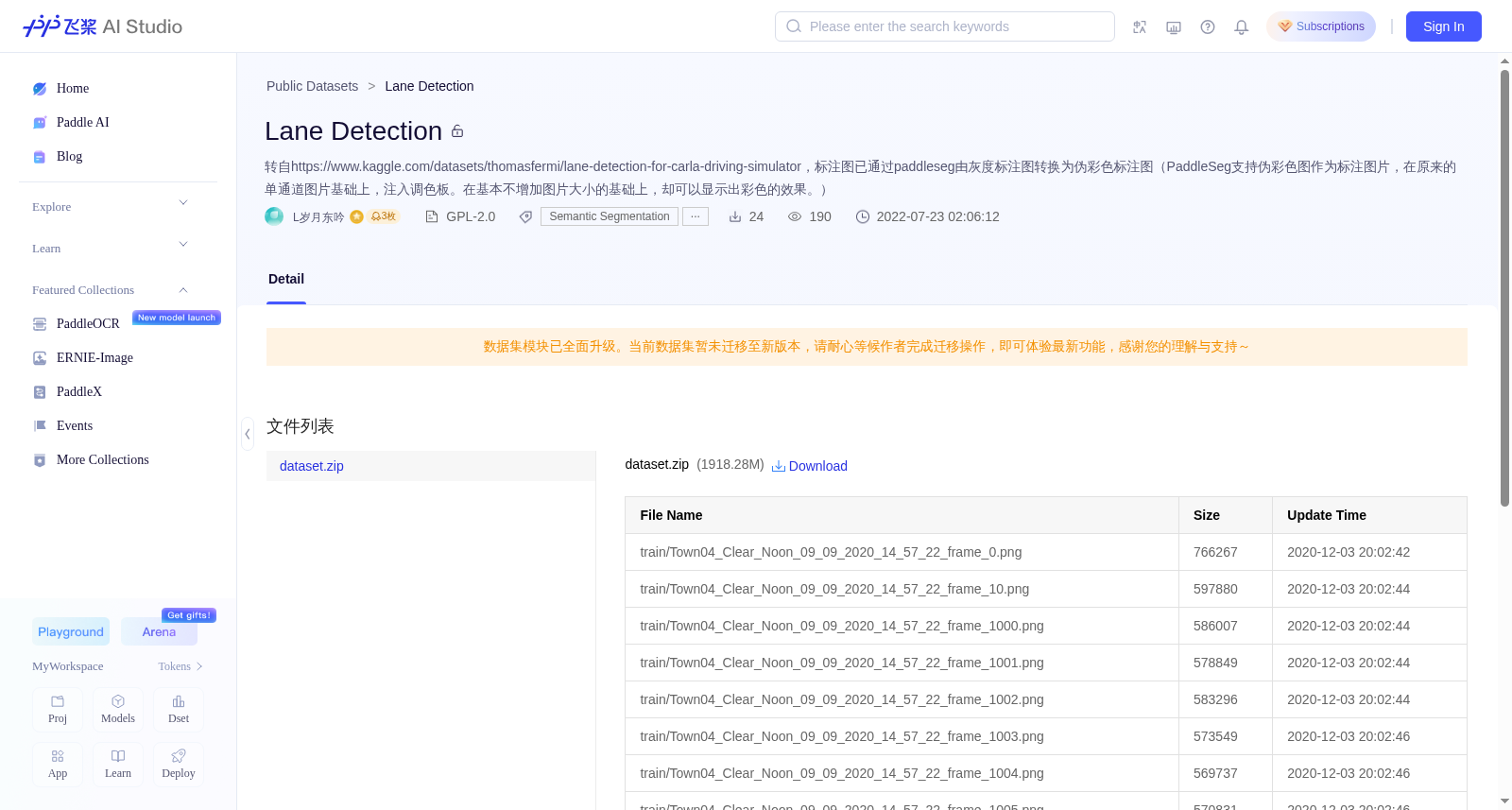The width and height of the screenshot is (1512, 810).
Task: Select the frame_0.png file row
Action: pyautogui.click(x=1046, y=552)
